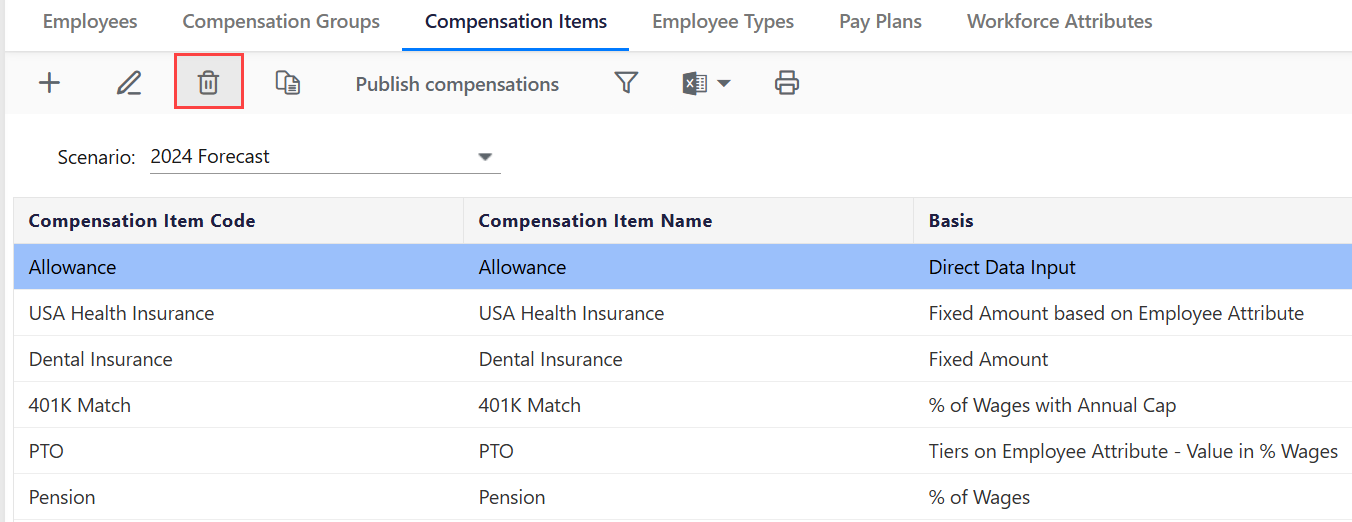Switch to the Employees tab
1352x522 pixels.
90,22
